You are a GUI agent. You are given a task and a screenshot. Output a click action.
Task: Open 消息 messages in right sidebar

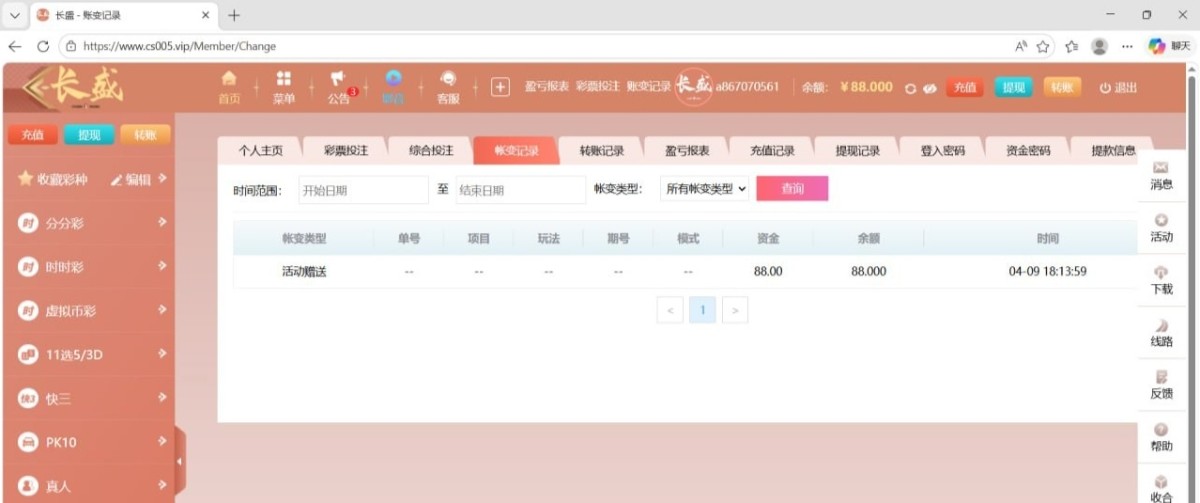point(1161,176)
